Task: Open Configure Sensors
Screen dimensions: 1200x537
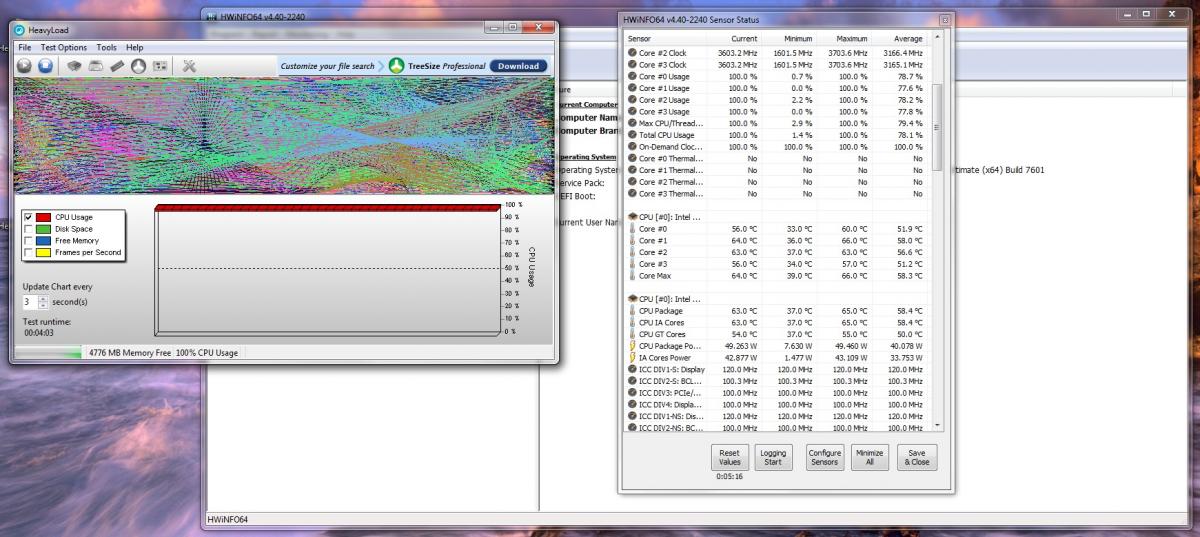Action: (x=825, y=457)
